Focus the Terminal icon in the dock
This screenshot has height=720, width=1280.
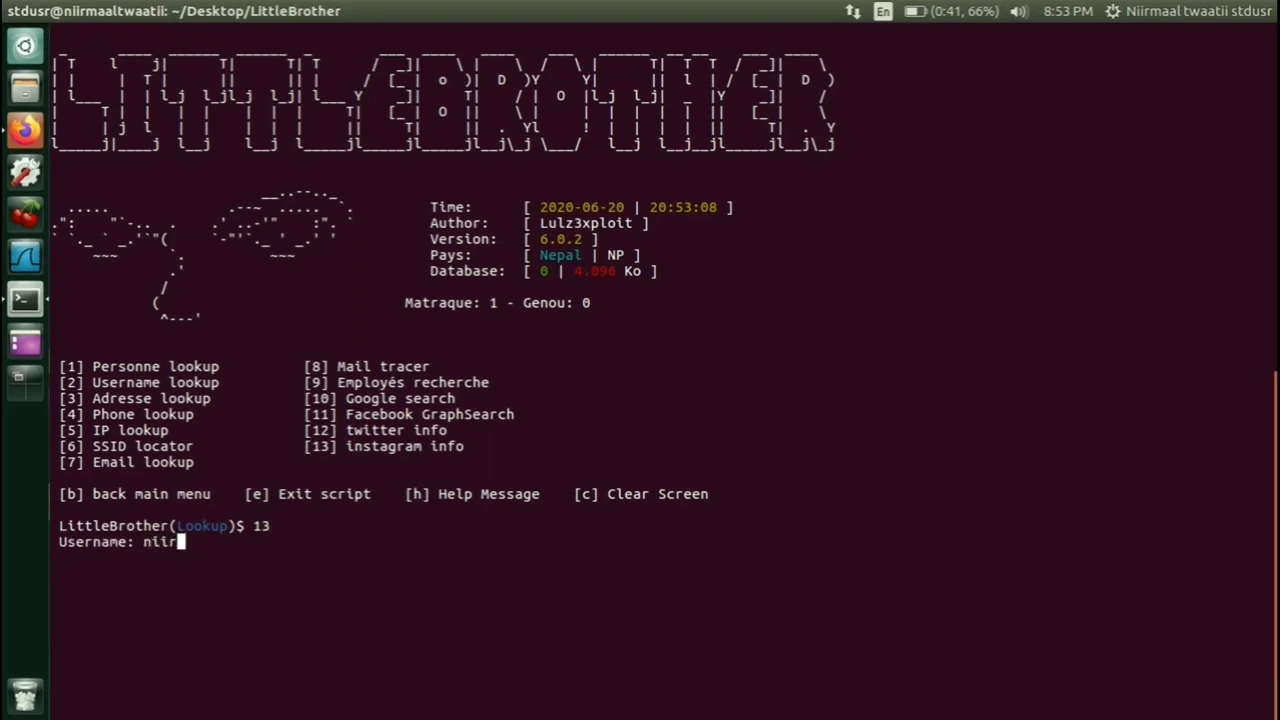click(25, 298)
